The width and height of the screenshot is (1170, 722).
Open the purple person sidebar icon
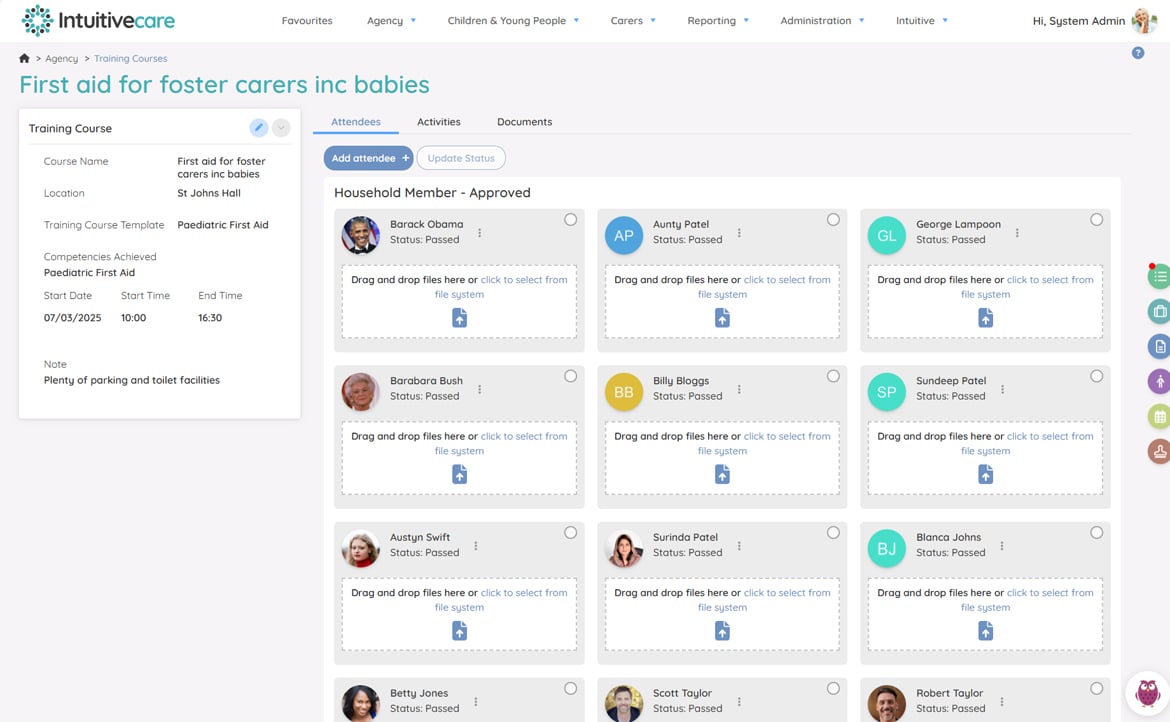[x=1159, y=382]
